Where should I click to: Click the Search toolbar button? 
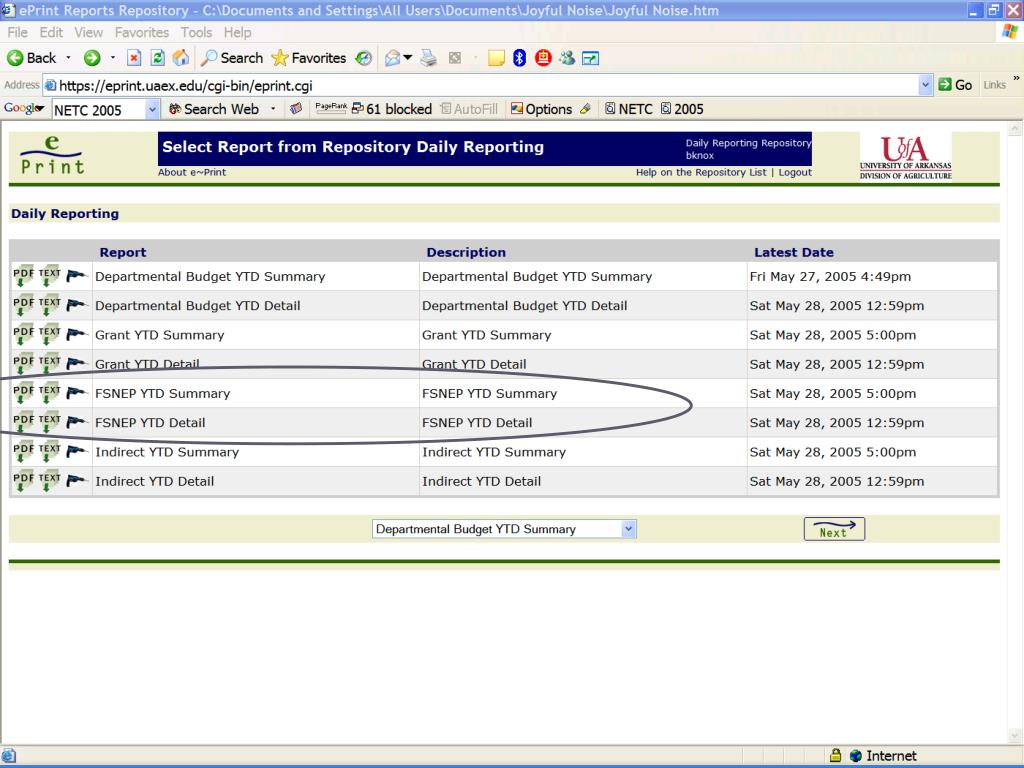(x=232, y=58)
